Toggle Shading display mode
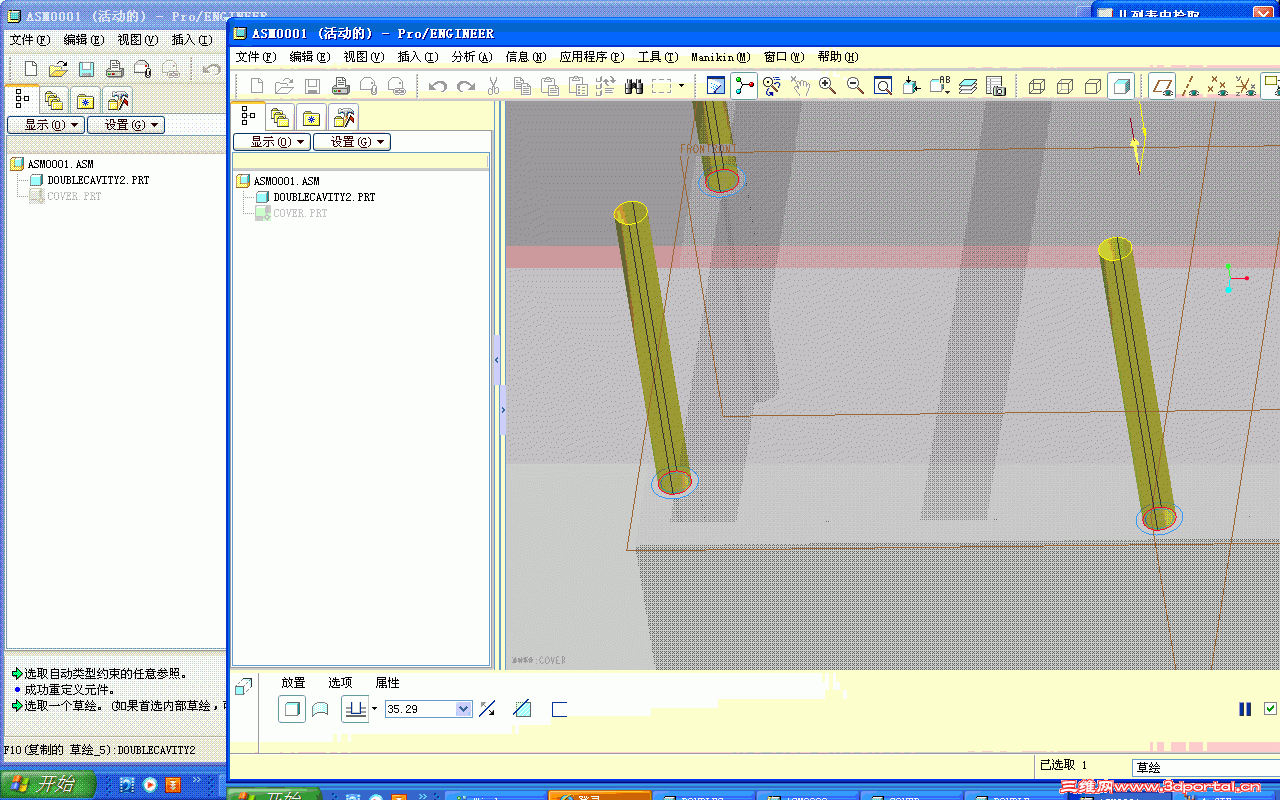The width and height of the screenshot is (1280, 800). pyautogui.click(x=1121, y=86)
